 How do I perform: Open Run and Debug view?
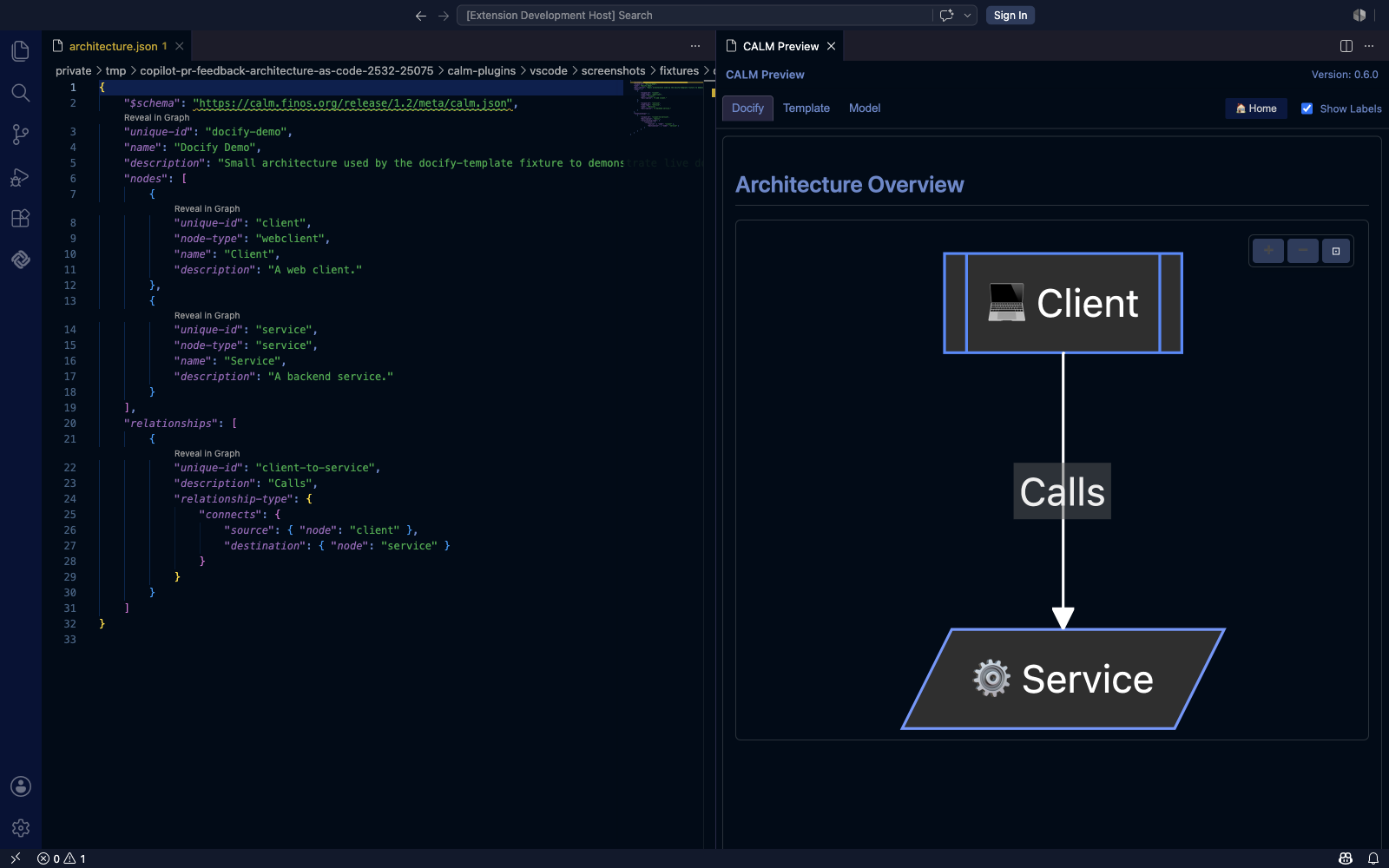(x=21, y=177)
